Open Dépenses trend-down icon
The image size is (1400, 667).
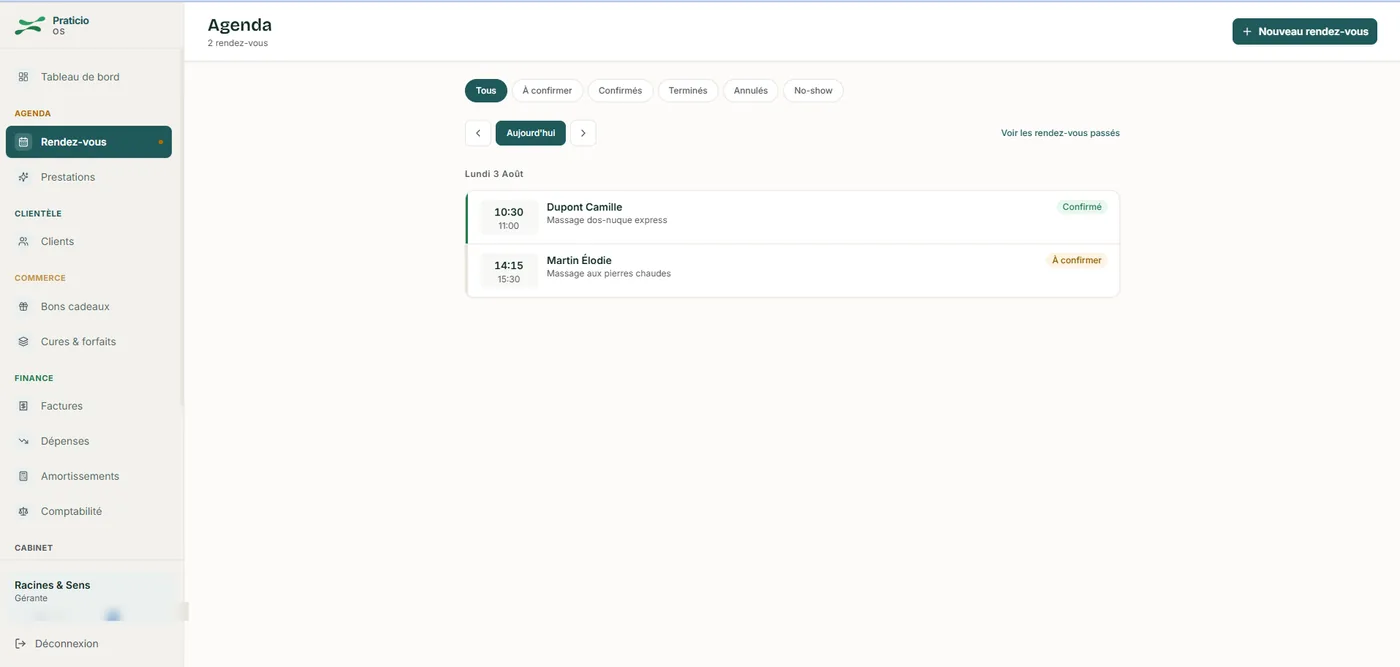(23, 441)
